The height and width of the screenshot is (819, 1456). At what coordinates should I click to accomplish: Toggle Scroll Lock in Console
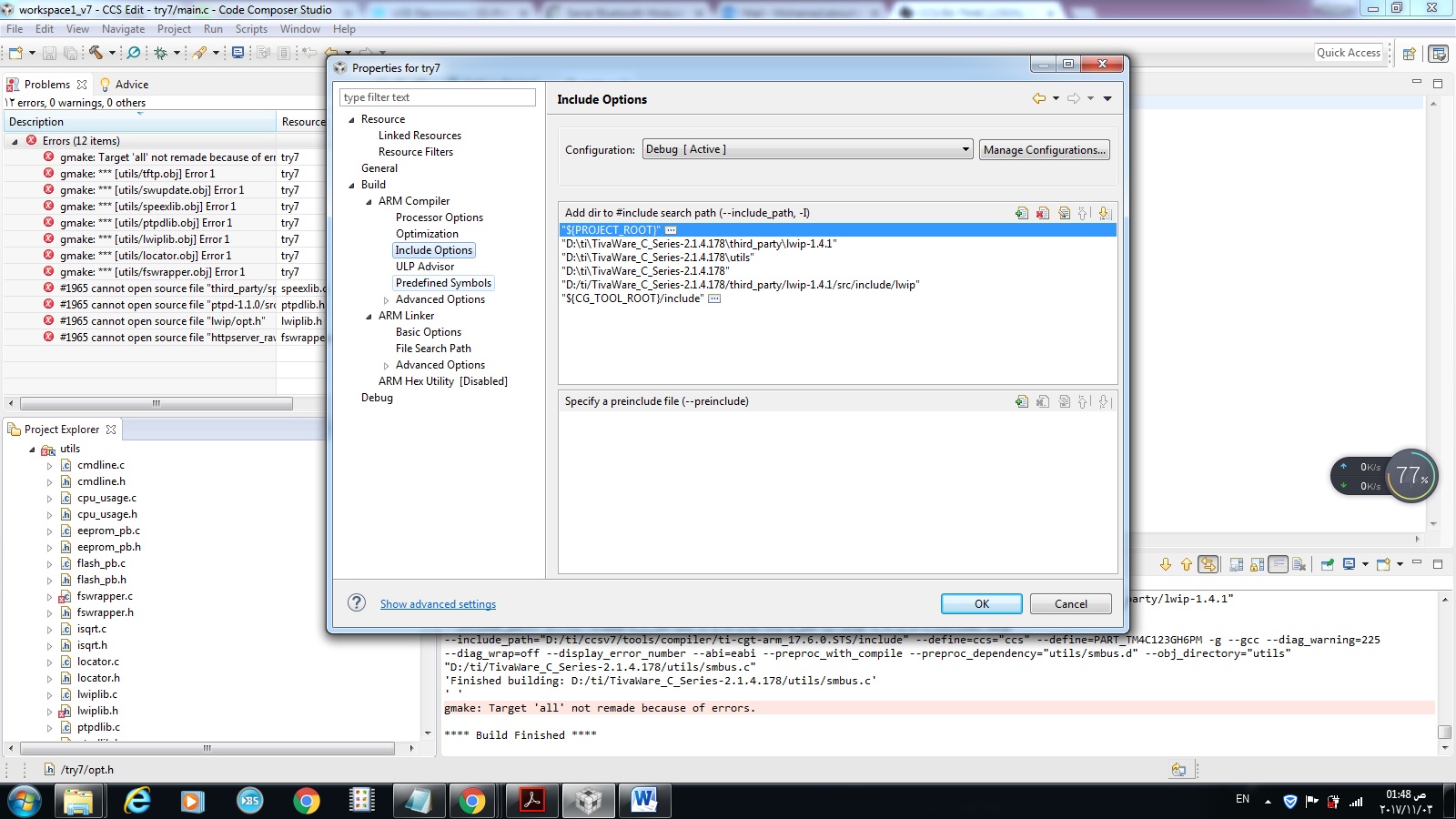(1257, 564)
